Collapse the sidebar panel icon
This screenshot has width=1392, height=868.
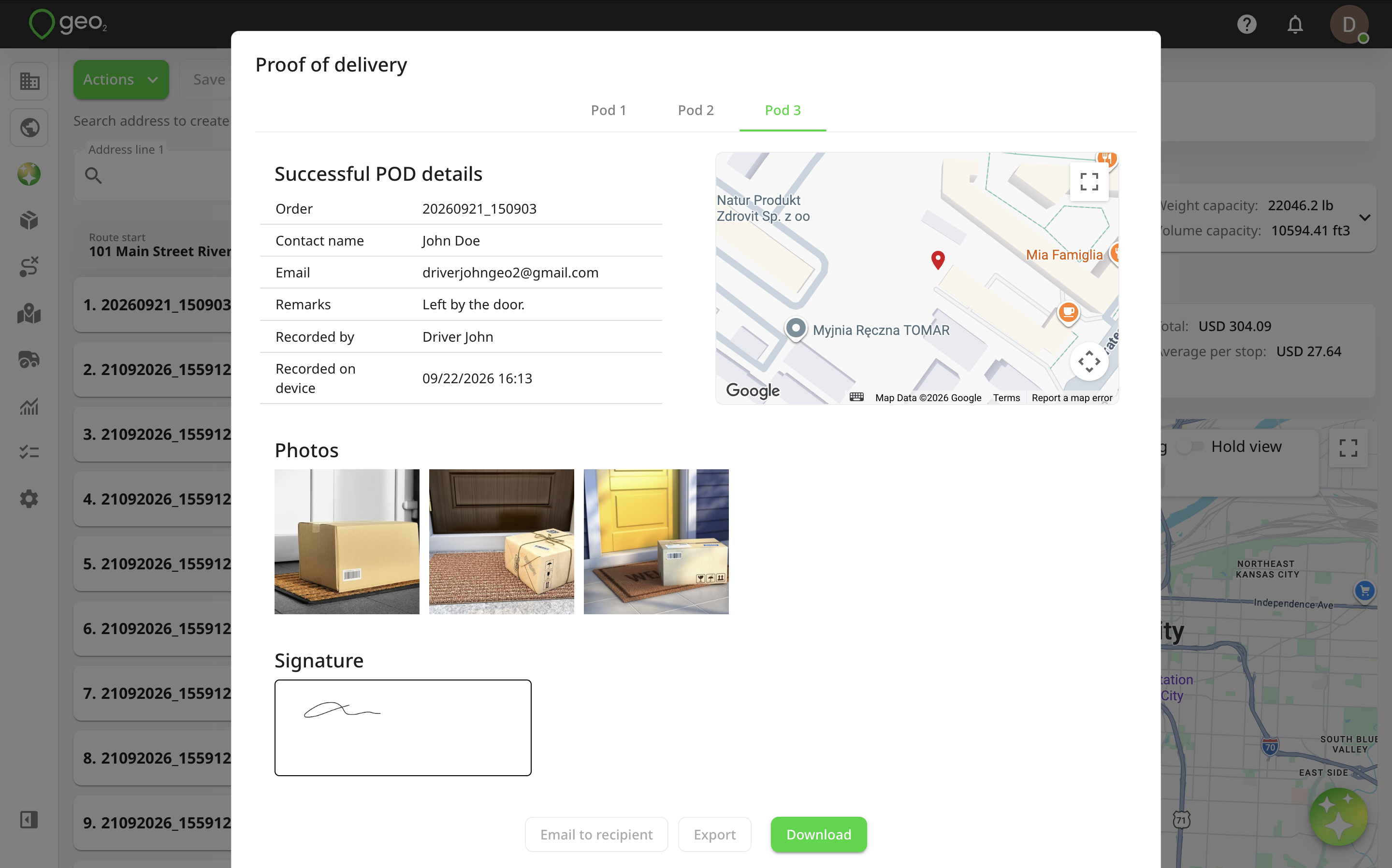(29, 820)
